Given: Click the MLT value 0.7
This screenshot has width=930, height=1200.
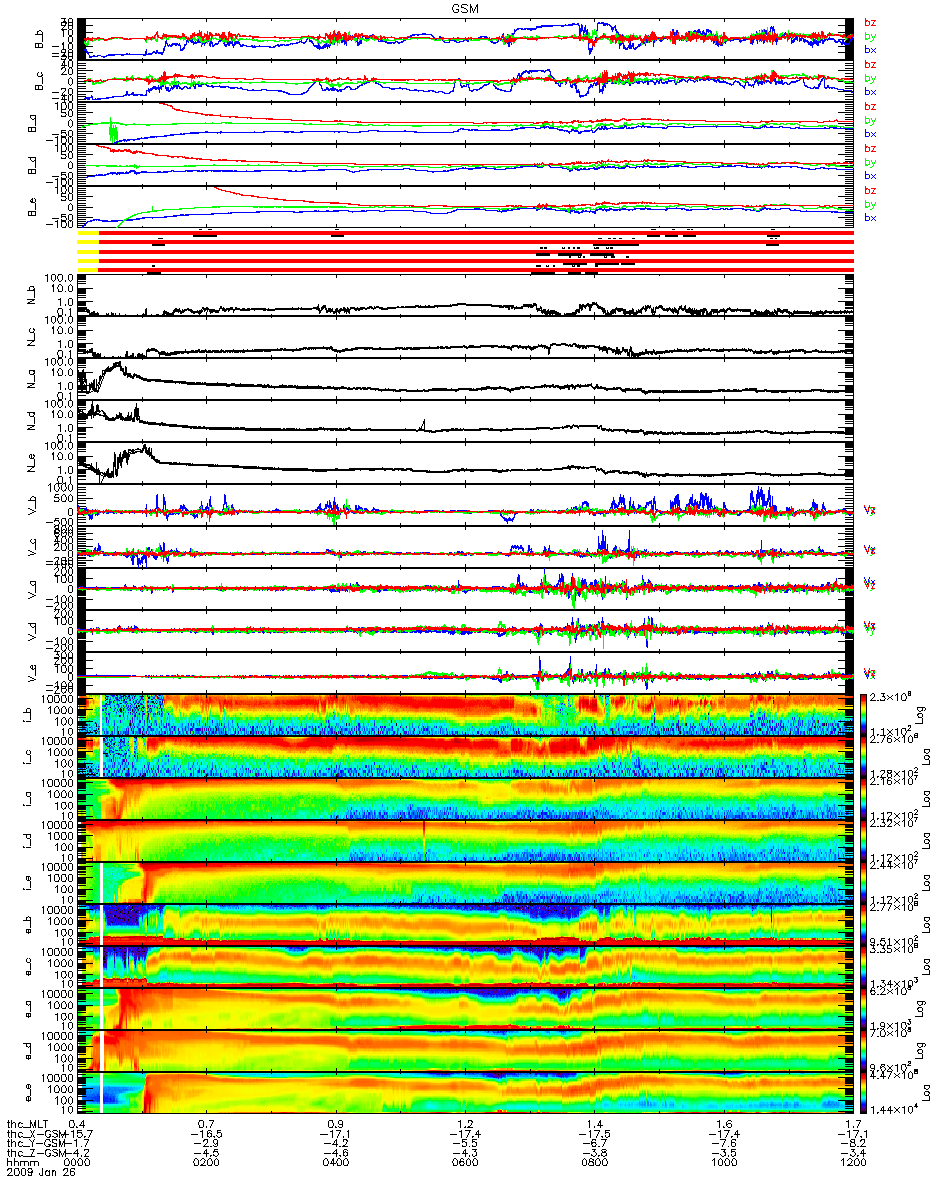Looking at the screenshot, I should 206,1124.
